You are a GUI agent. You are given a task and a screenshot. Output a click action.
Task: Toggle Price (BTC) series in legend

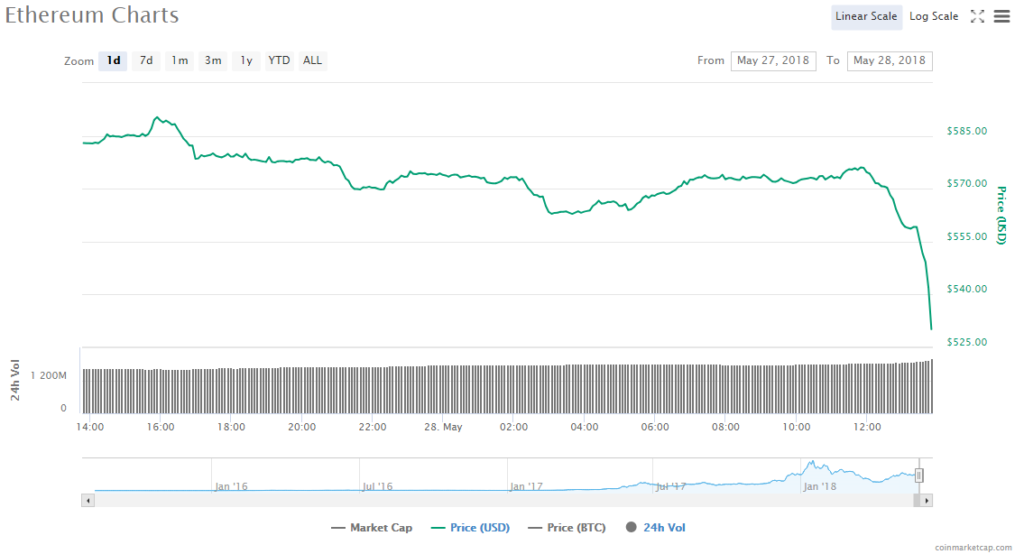tap(570, 527)
